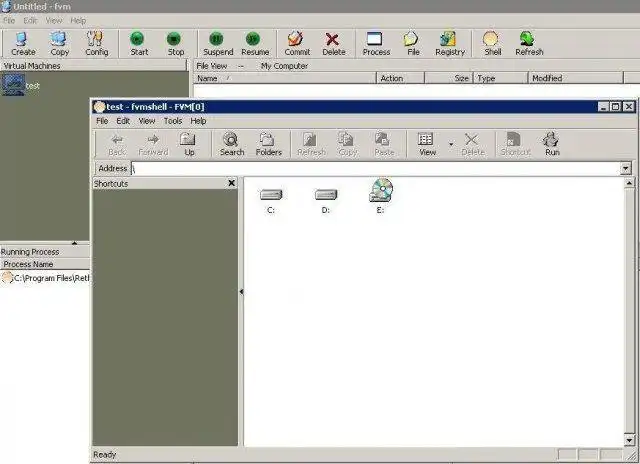
Task: Click scrollbar up arrow in fvmshell
Action: (629, 183)
